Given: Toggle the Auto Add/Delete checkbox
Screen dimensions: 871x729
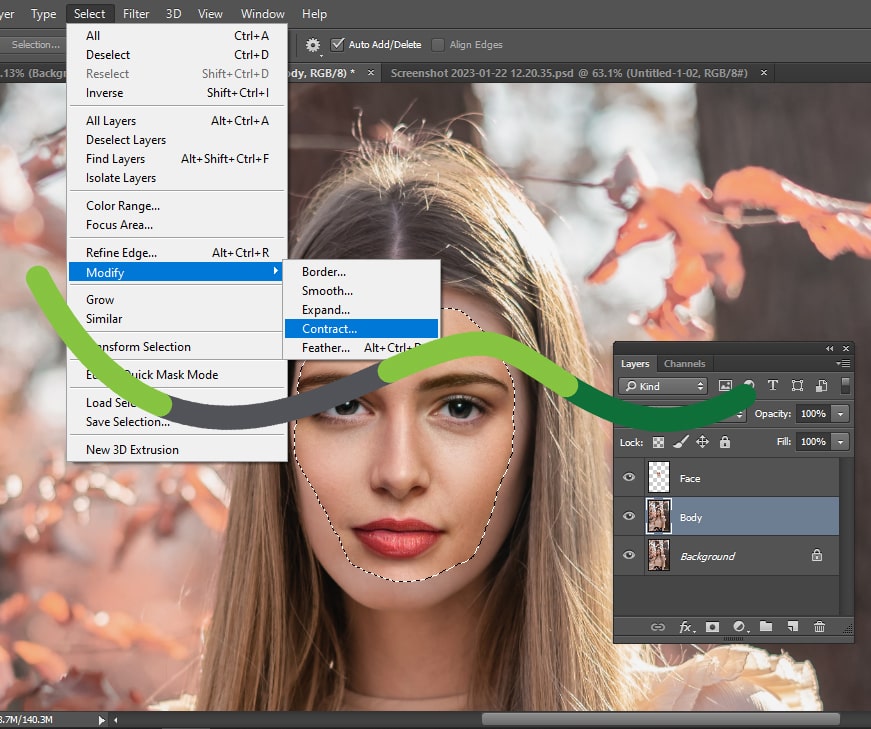Looking at the screenshot, I should 337,44.
